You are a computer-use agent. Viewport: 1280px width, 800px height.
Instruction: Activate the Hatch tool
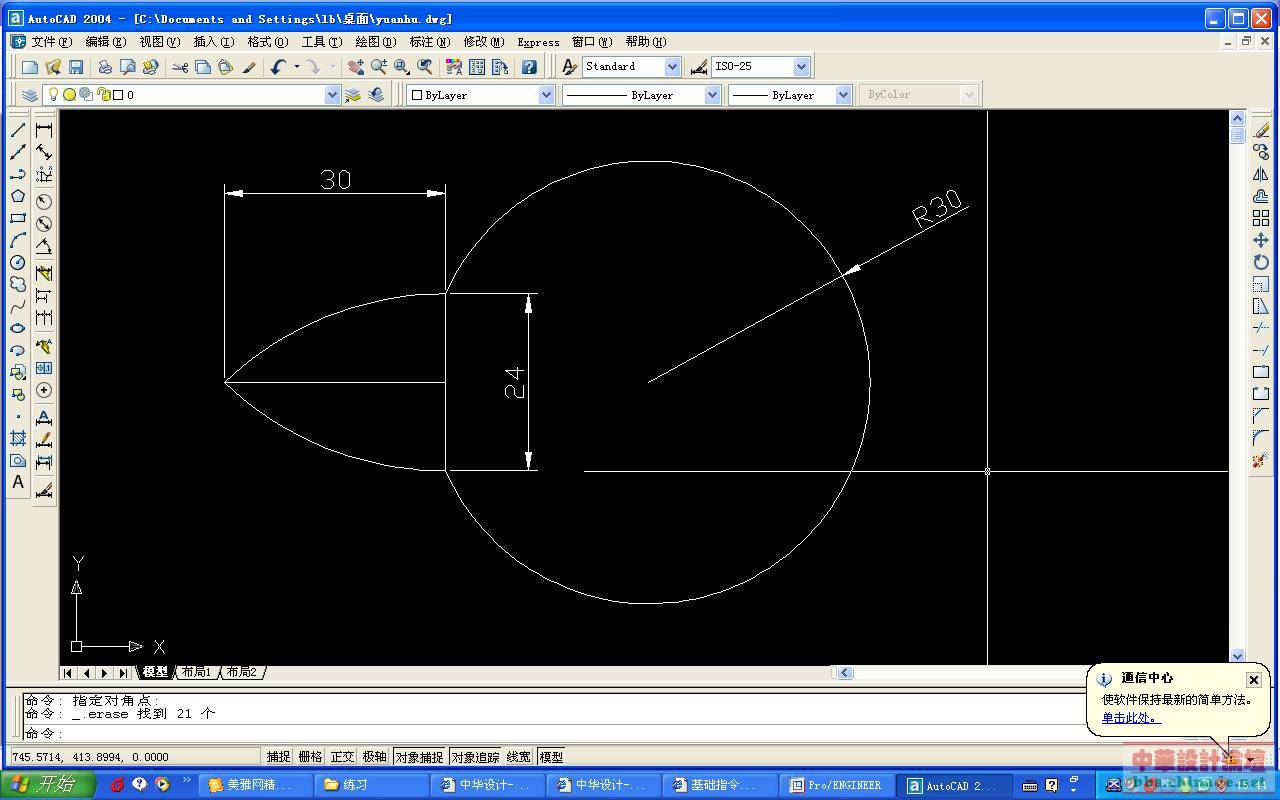pyautogui.click(x=18, y=438)
